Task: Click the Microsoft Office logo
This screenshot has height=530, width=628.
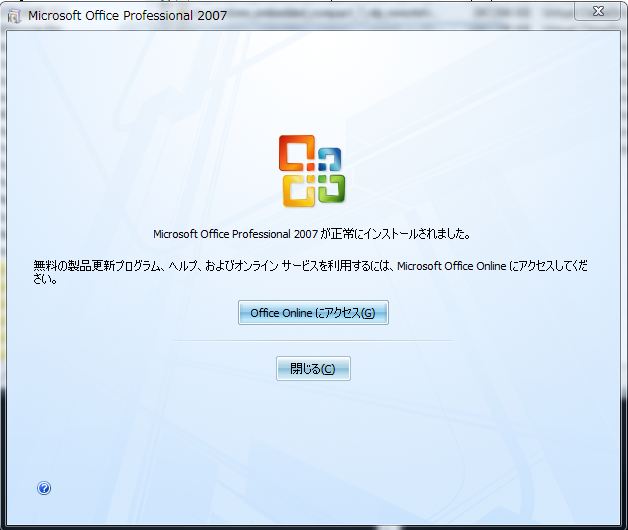Action: (312, 171)
